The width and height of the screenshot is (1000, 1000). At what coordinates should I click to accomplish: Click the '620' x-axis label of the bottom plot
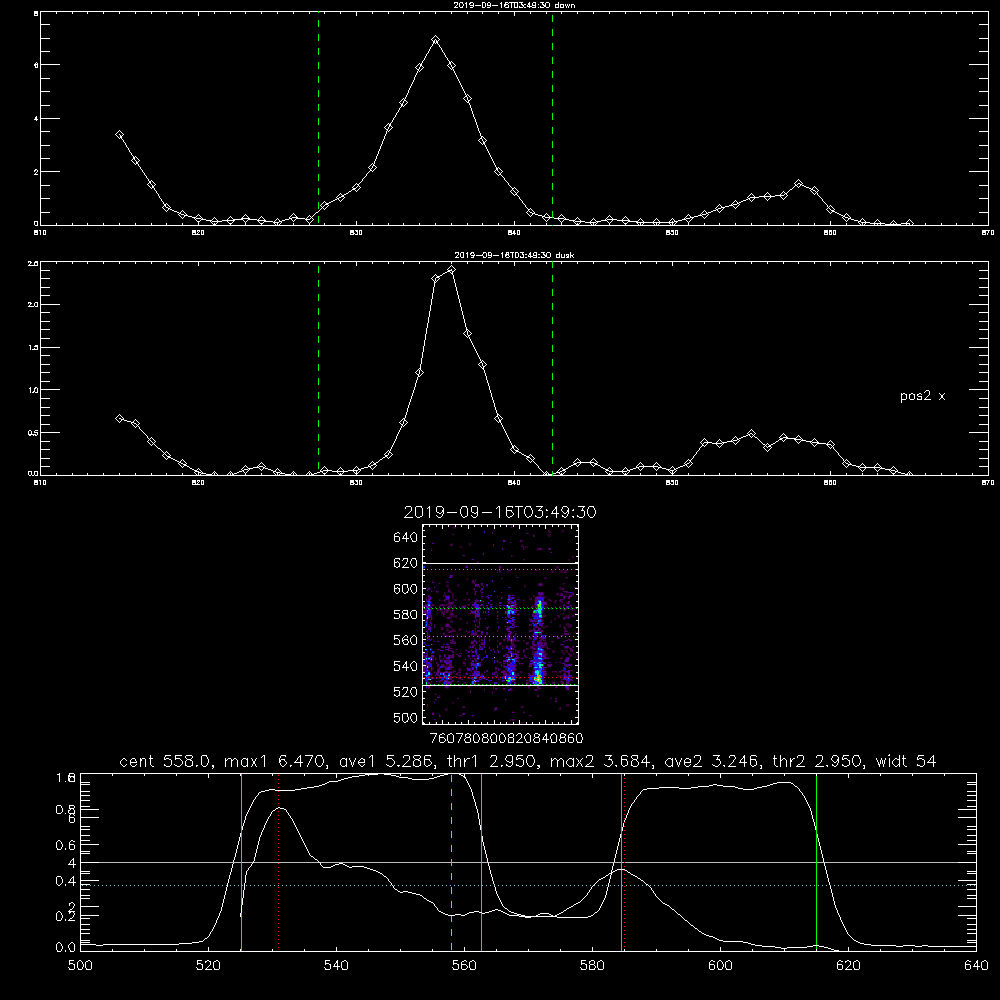pos(848,966)
